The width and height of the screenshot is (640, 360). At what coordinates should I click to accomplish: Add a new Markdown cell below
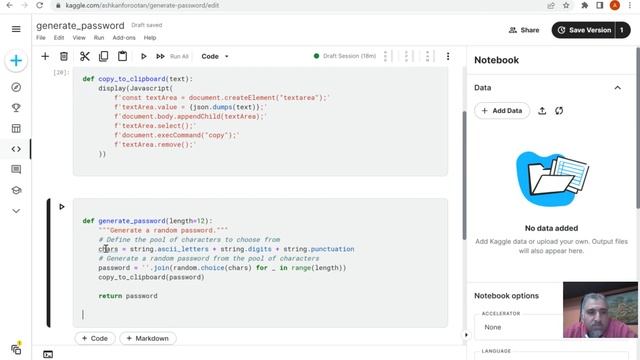pyautogui.click(x=148, y=338)
